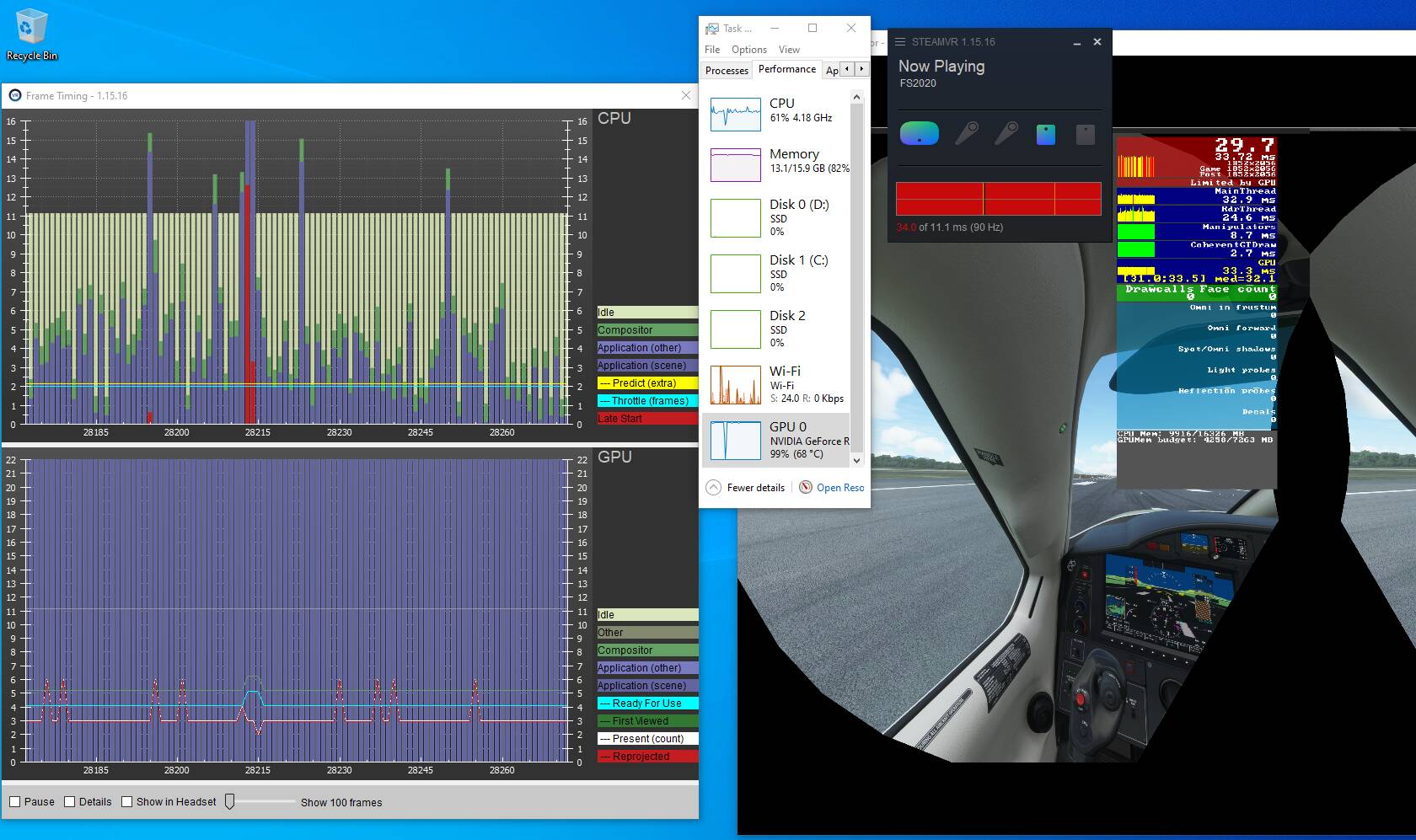
Task: Click the Limited by GPU overlay text
Action: point(1232,182)
